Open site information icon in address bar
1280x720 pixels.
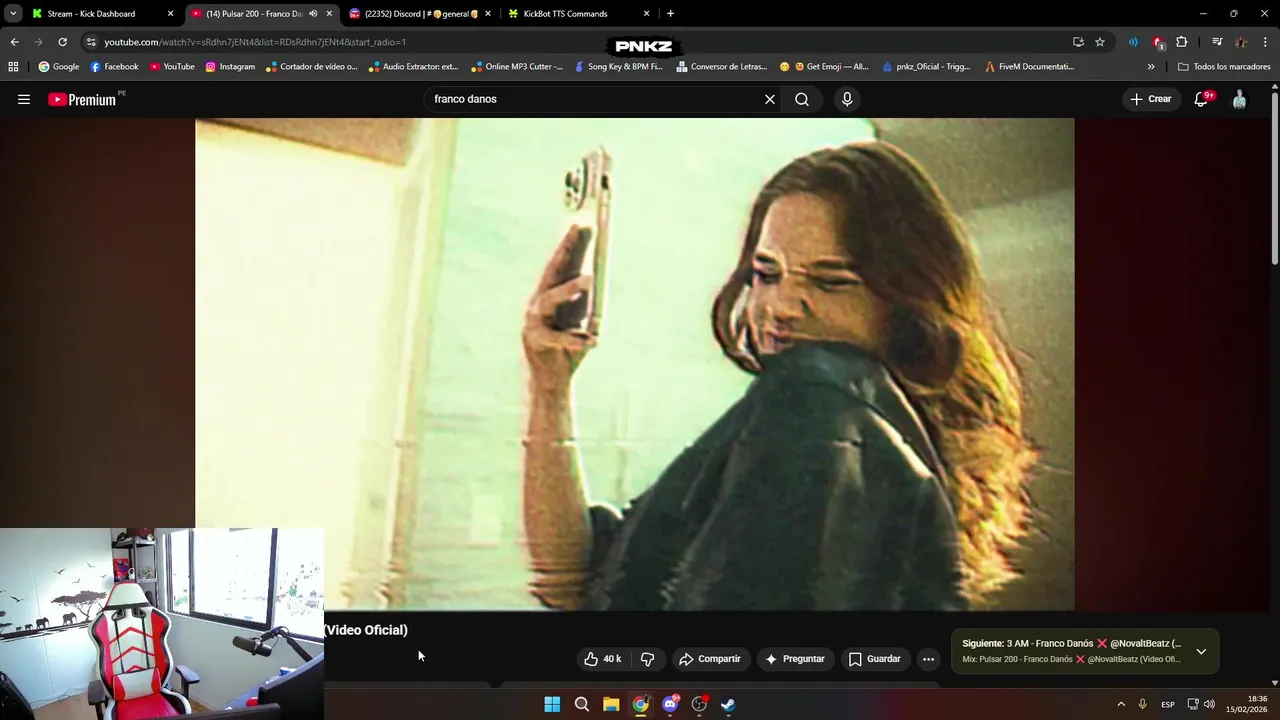(x=91, y=42)
